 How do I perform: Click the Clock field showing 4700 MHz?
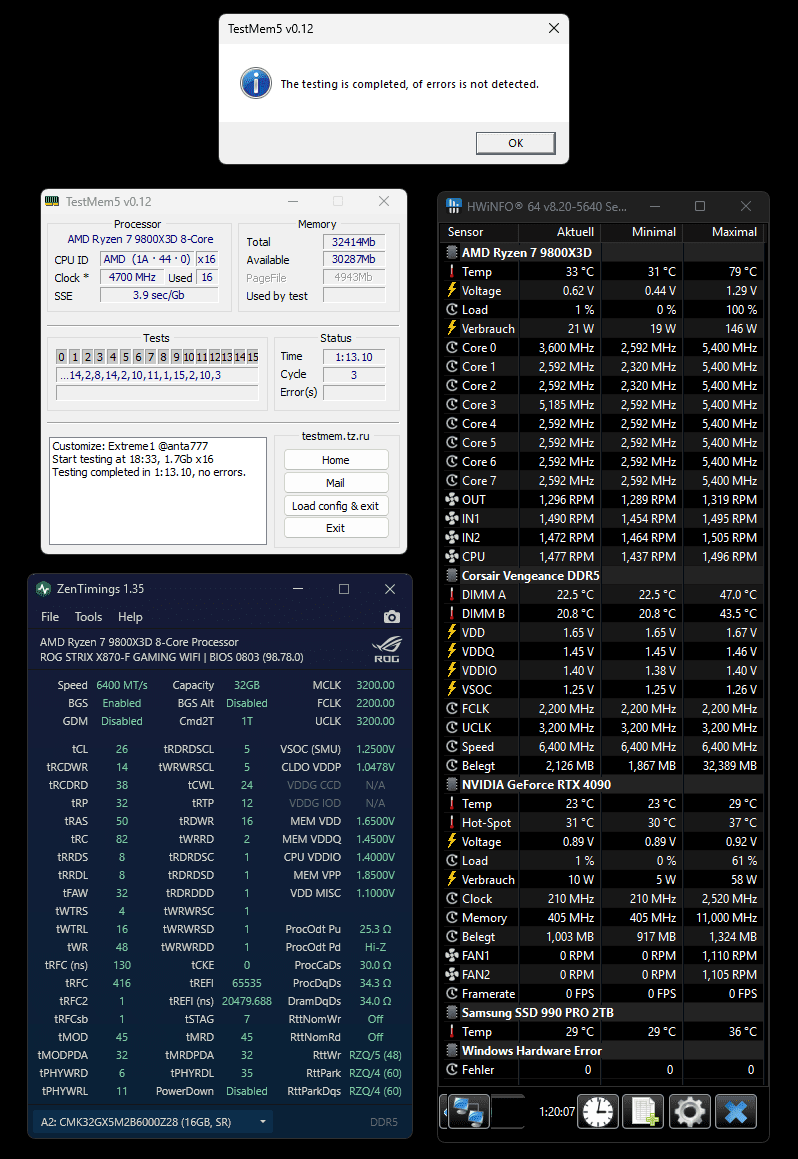pyautogui.click(x=132, y=277)
